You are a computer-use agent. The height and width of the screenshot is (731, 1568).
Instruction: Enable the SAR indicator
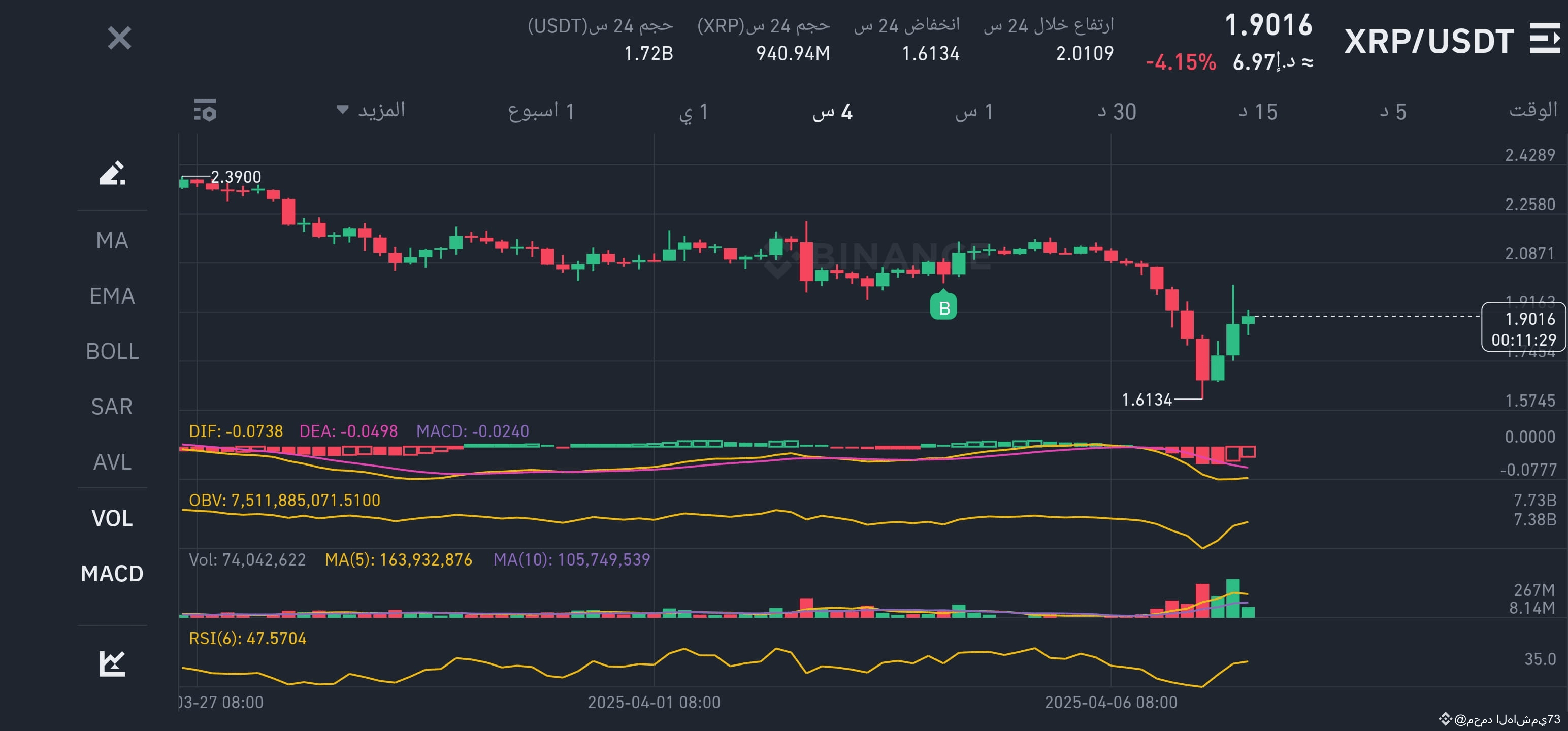111,406
